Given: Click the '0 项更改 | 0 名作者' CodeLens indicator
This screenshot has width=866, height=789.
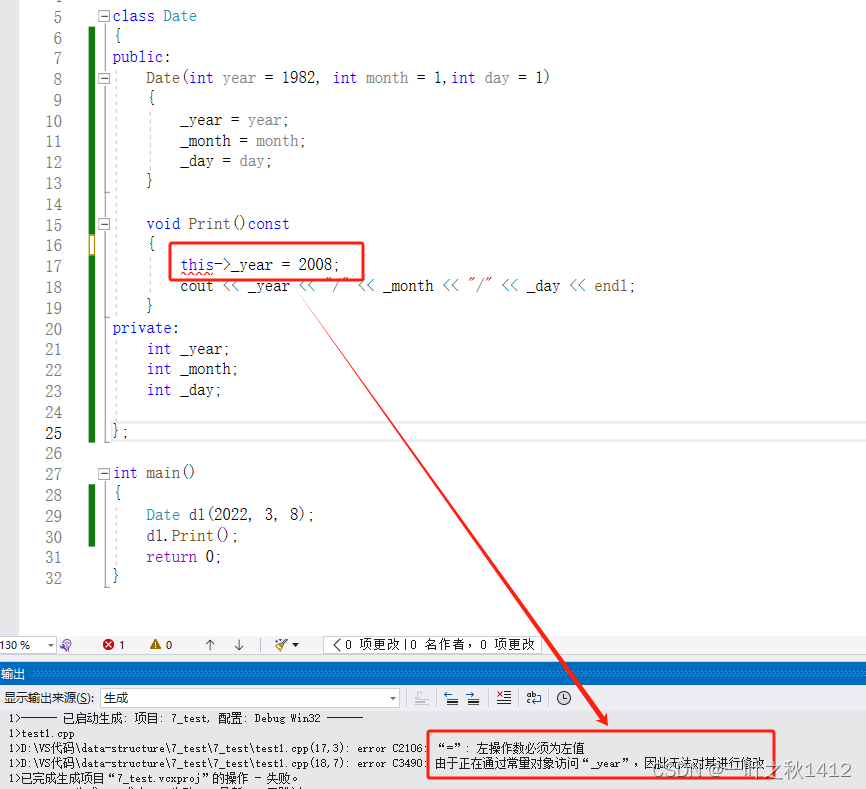Looking at the screenshot, I should tap(432, 645).
